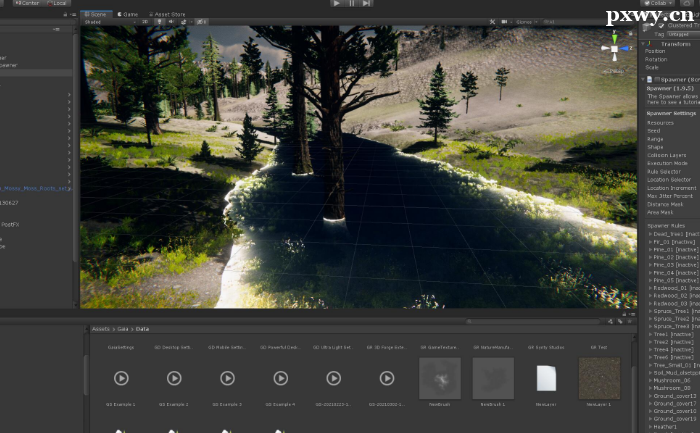Click the Gaia breadcrumb in Project panel
The image size is (700, 433).
tap(122, 329)
